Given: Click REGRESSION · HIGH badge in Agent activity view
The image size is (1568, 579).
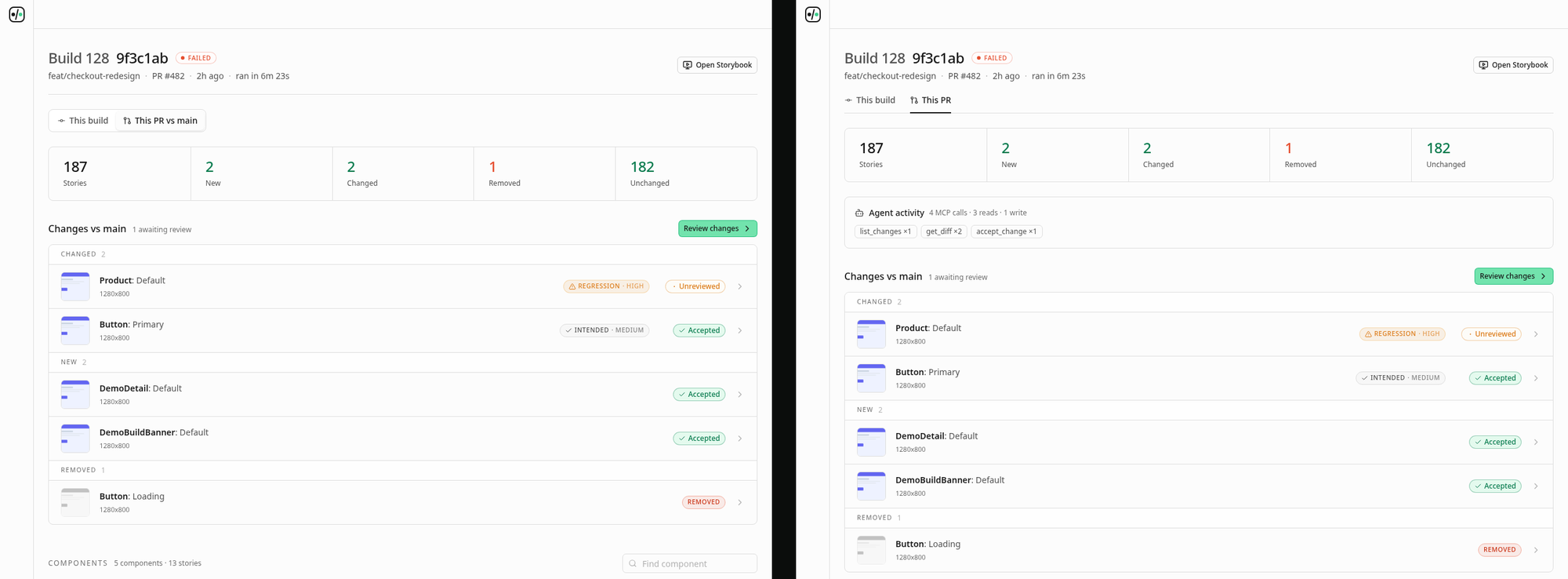Looking at the screenshot, I should pos(1402,334).
